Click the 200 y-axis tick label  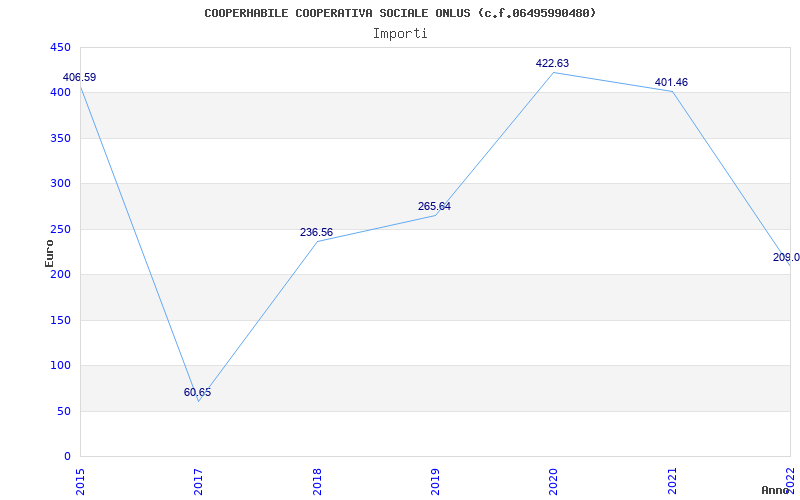click(60, 275)
